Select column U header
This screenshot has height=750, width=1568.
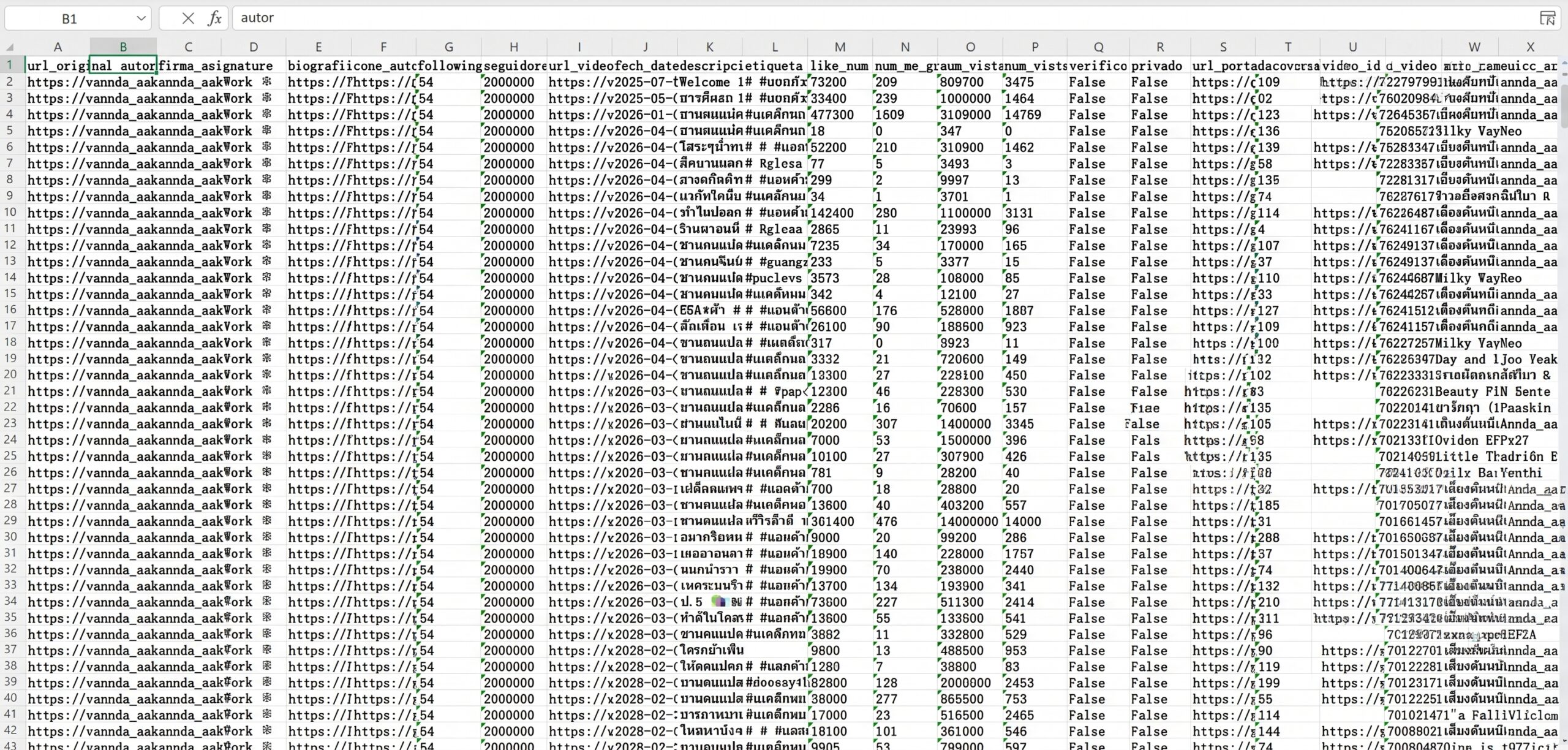1352,47
